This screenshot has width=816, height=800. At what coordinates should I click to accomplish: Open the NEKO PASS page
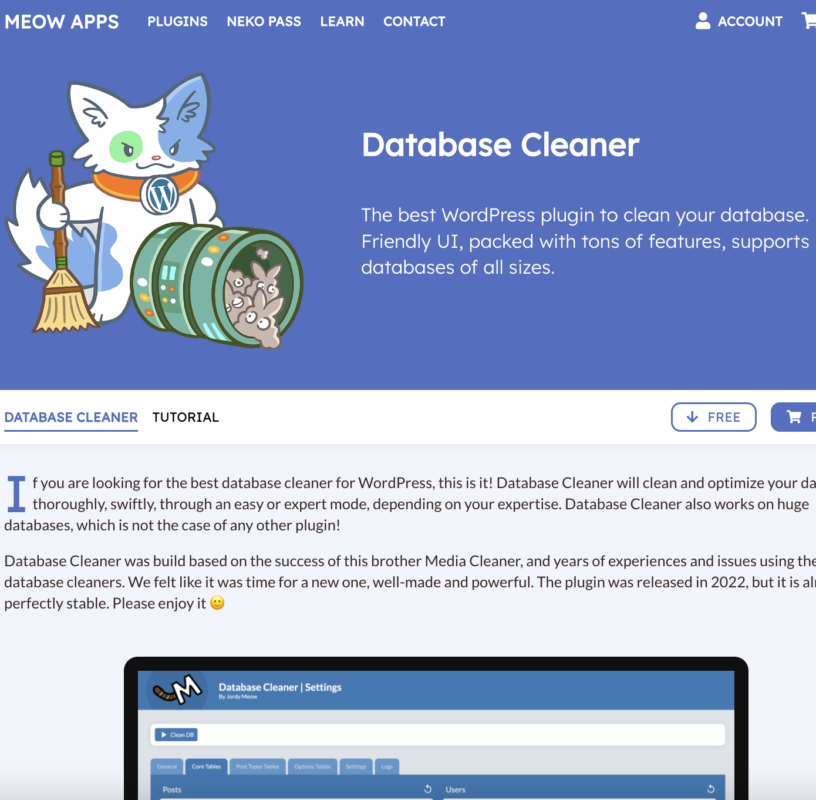click(x=263, y=21)
